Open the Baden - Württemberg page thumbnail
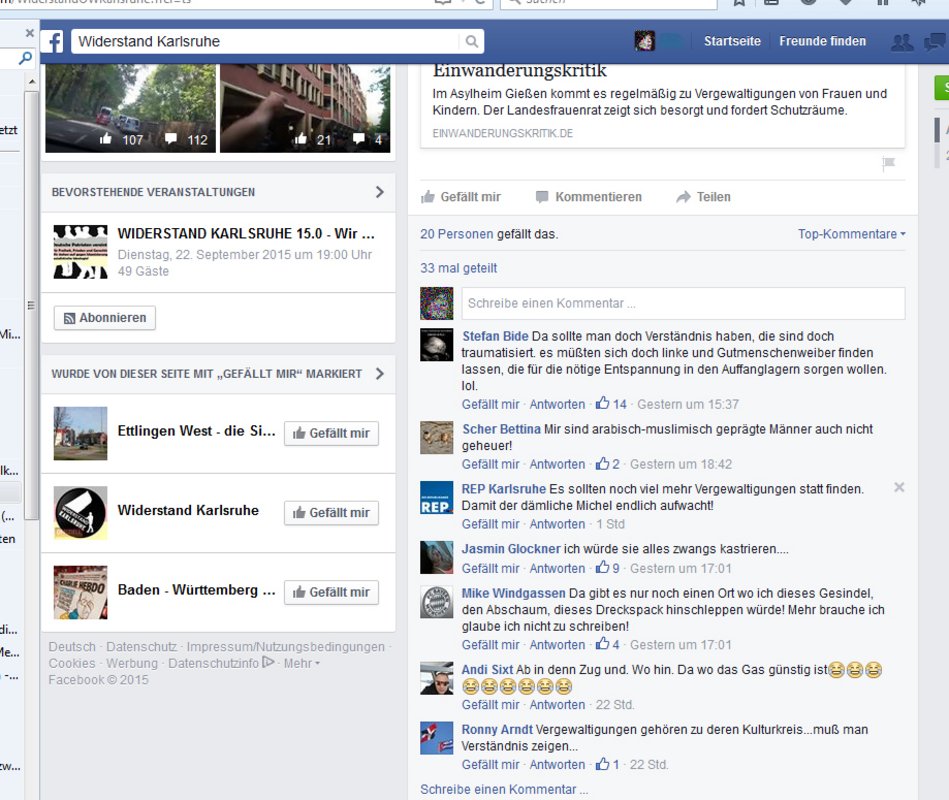This screenshot has width=949, height=800. (80, 592)
